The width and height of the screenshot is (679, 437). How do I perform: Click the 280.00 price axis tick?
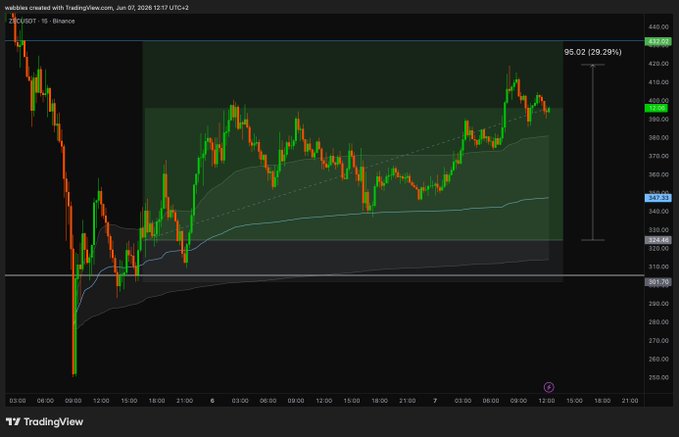point(658,322)
